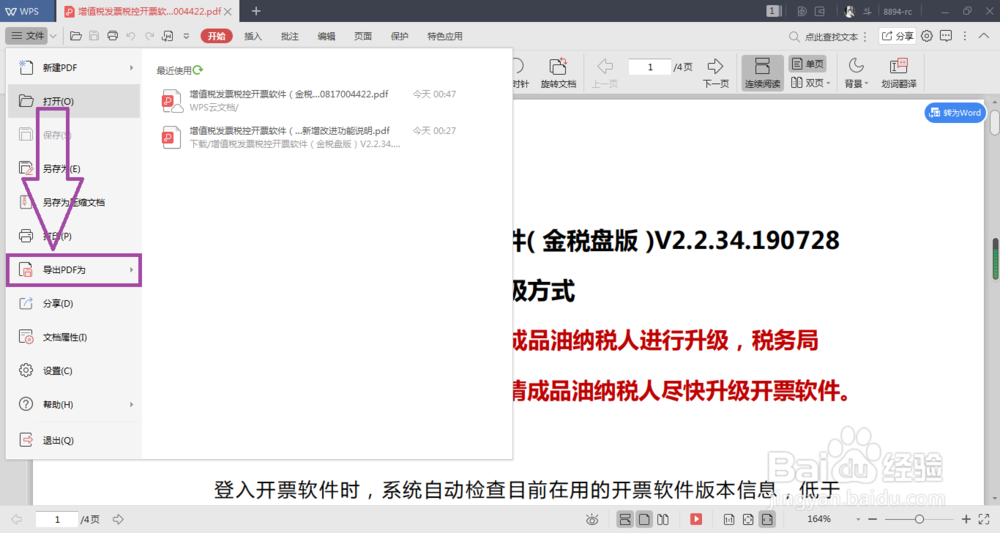Image resolution: width=1000 pixels, height=533 pixels.
Task: Toggle eye-protection mode icon in status bar
Action: click(592, 520)
